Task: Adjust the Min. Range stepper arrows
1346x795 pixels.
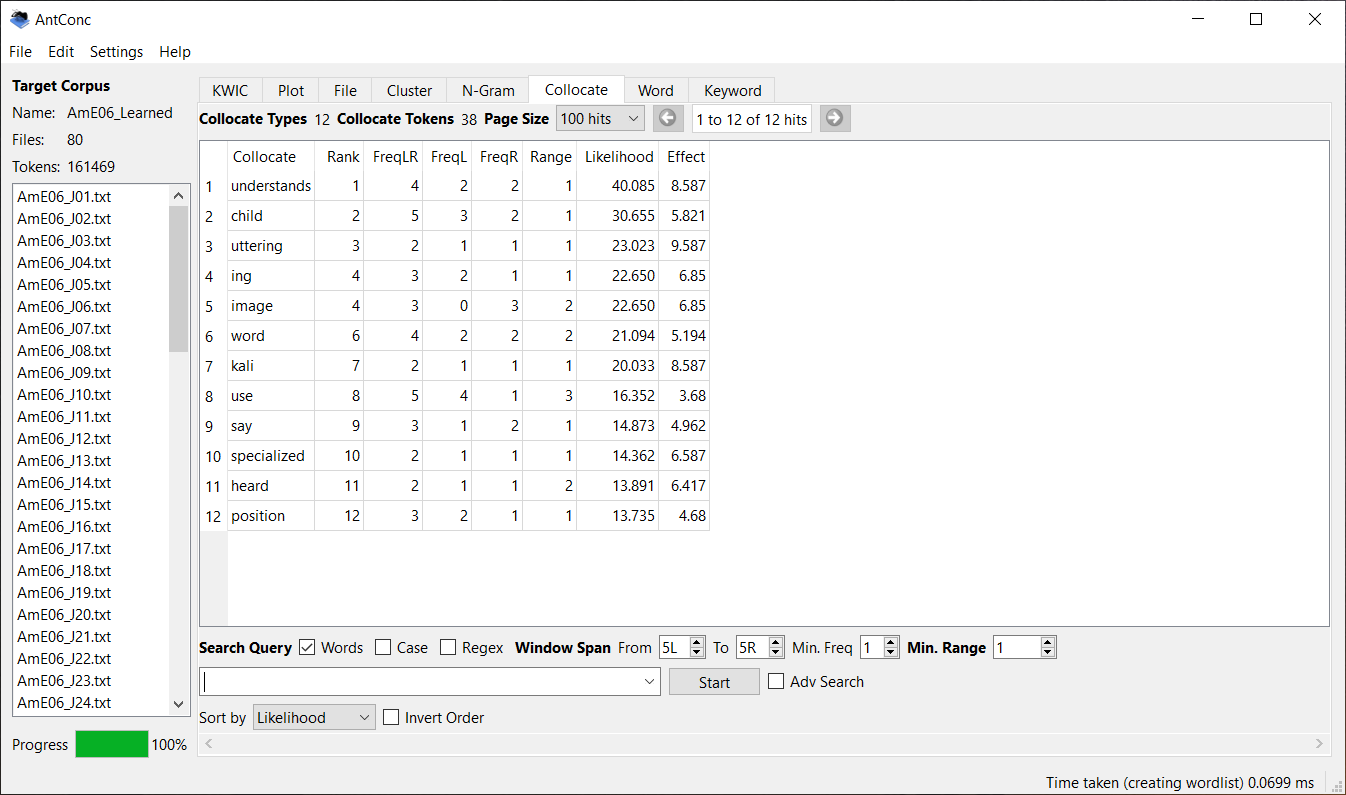Action: [x=1048, y=648]
